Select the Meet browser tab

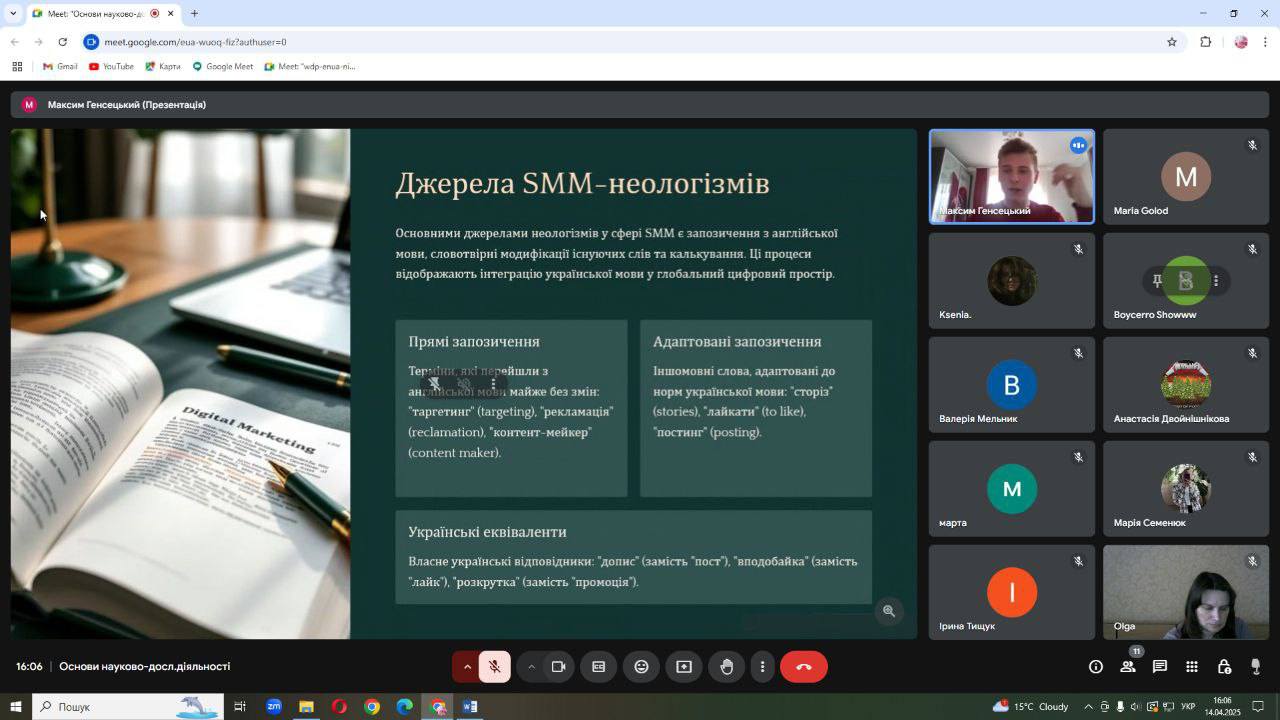[95, 13]
